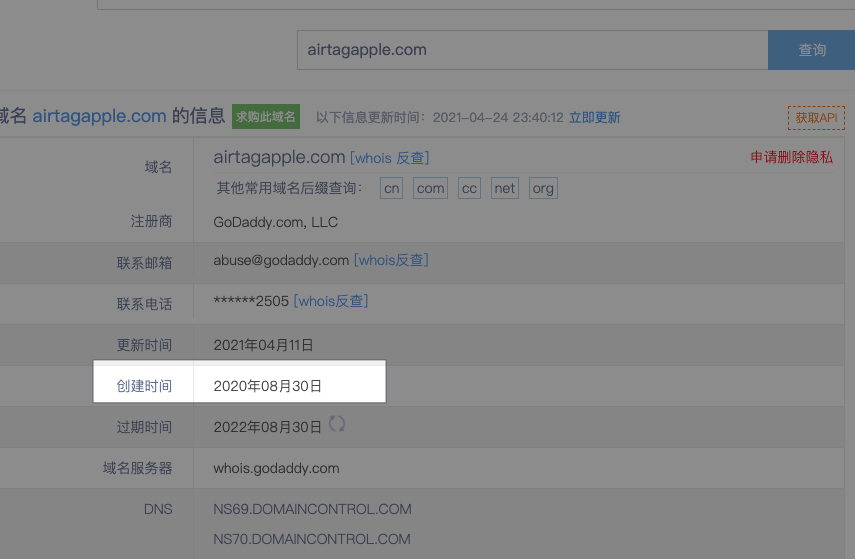Click the registrar text GoDaddy.com, LLC
Image resolution: width=855 pixels, height=559 pixels.
(275, 222)
